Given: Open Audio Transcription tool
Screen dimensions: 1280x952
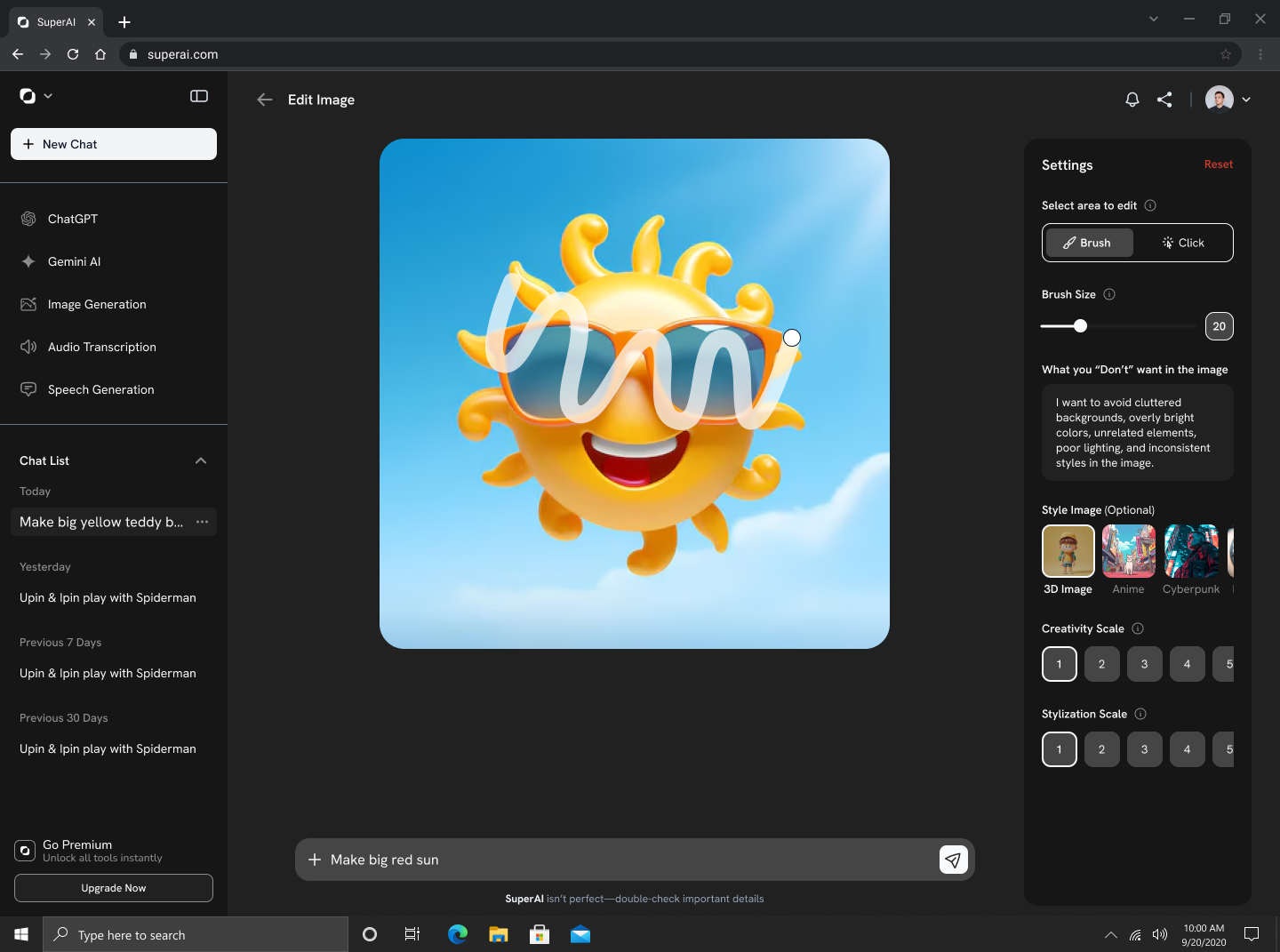Looking at the screenshot, I should [x=101, y=347].
